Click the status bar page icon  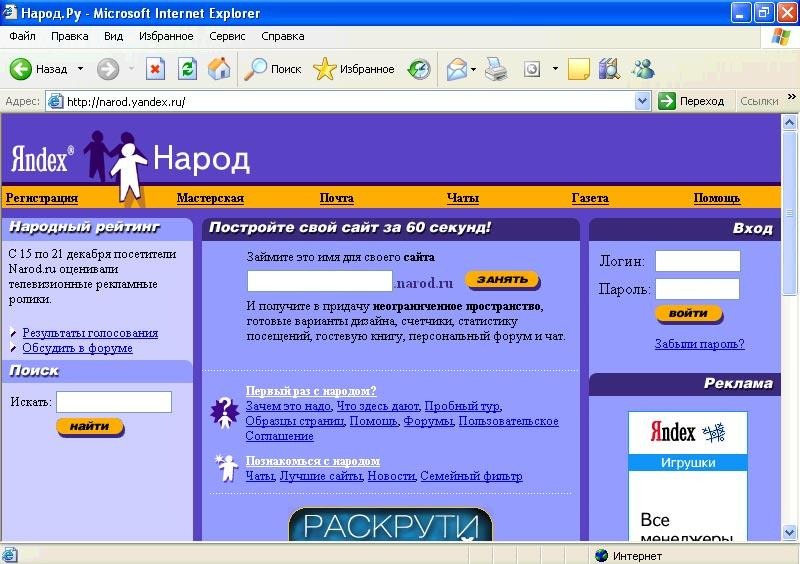click(9, 555)
